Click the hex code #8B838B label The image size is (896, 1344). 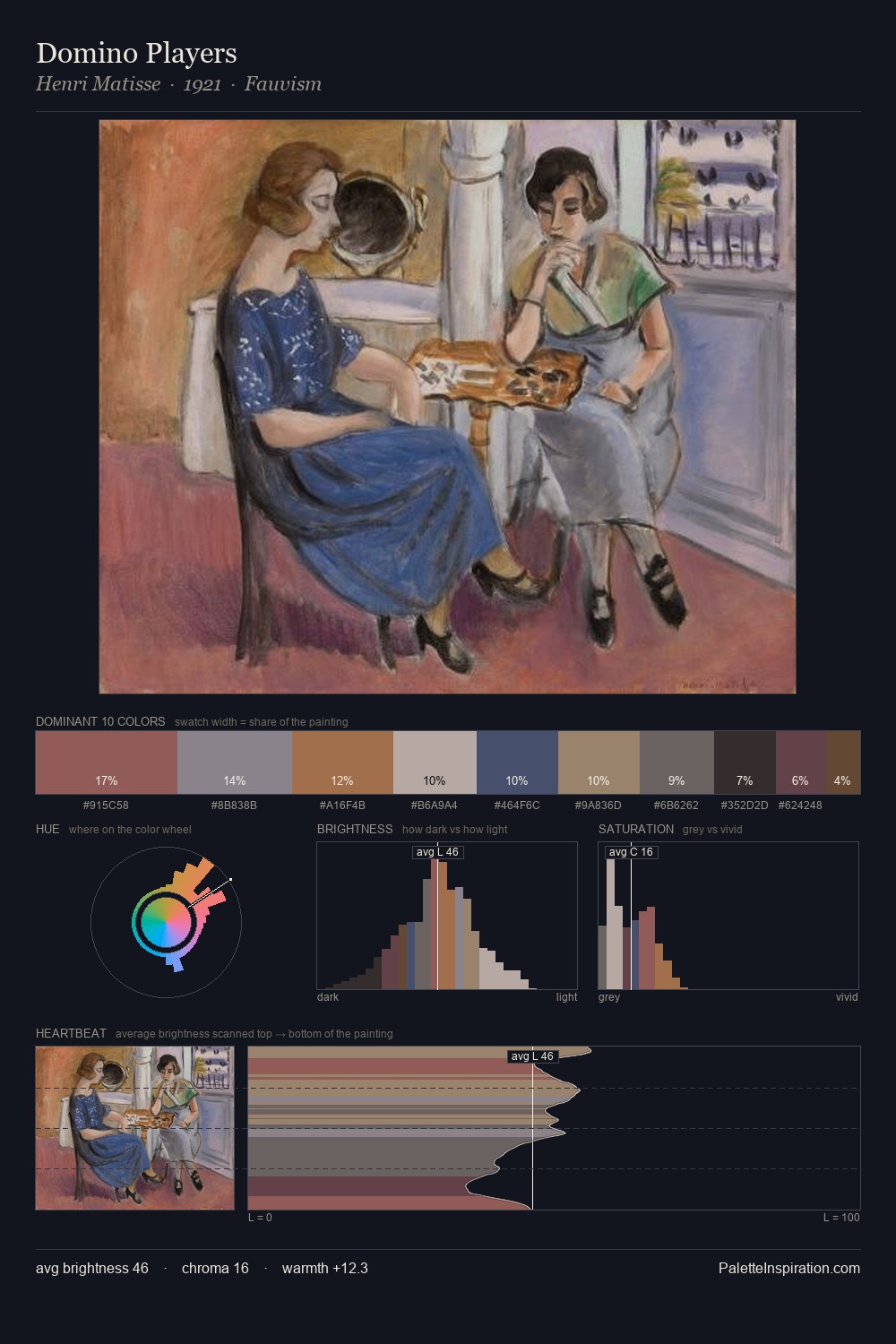(234, 805)
